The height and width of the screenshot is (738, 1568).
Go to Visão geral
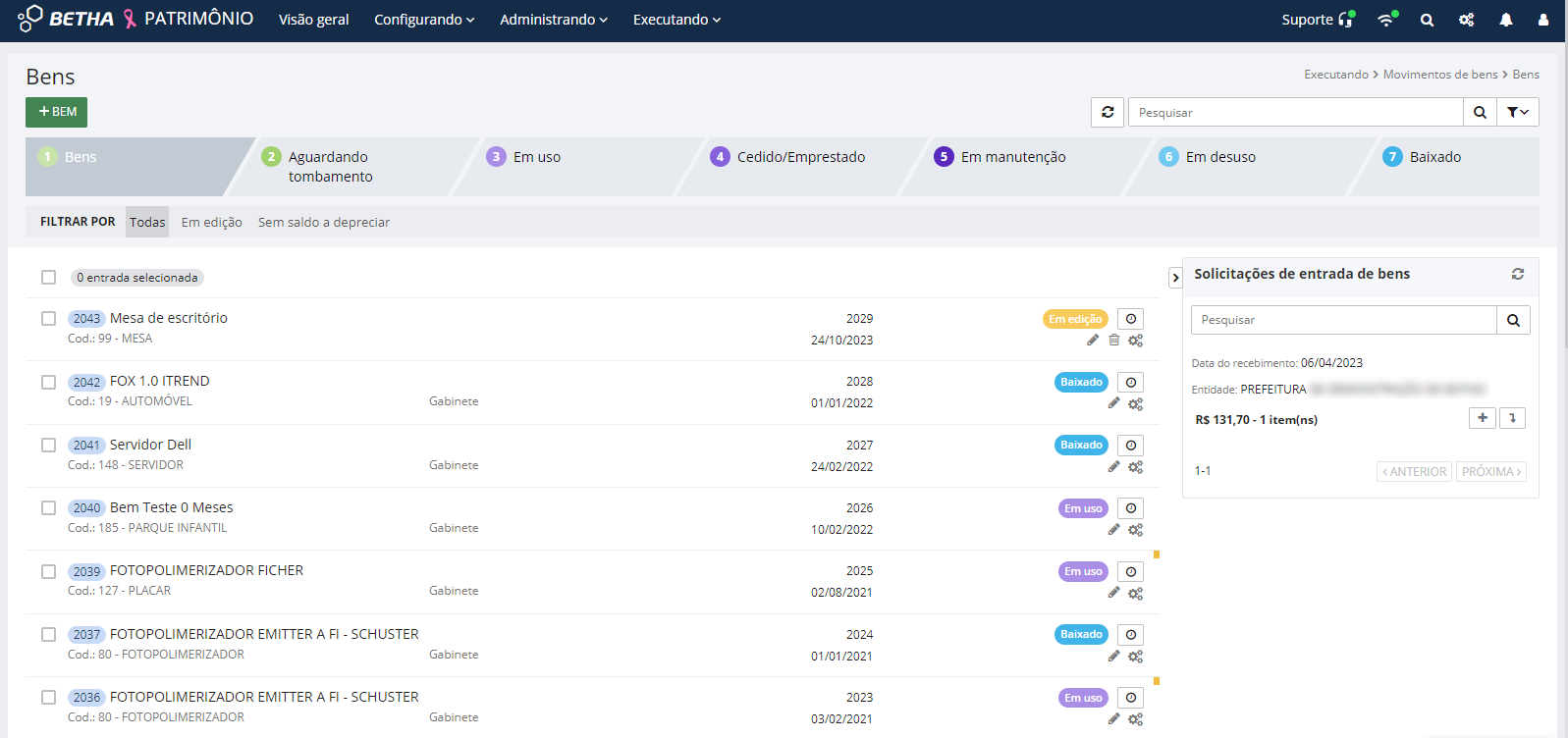tap(313, 20)
